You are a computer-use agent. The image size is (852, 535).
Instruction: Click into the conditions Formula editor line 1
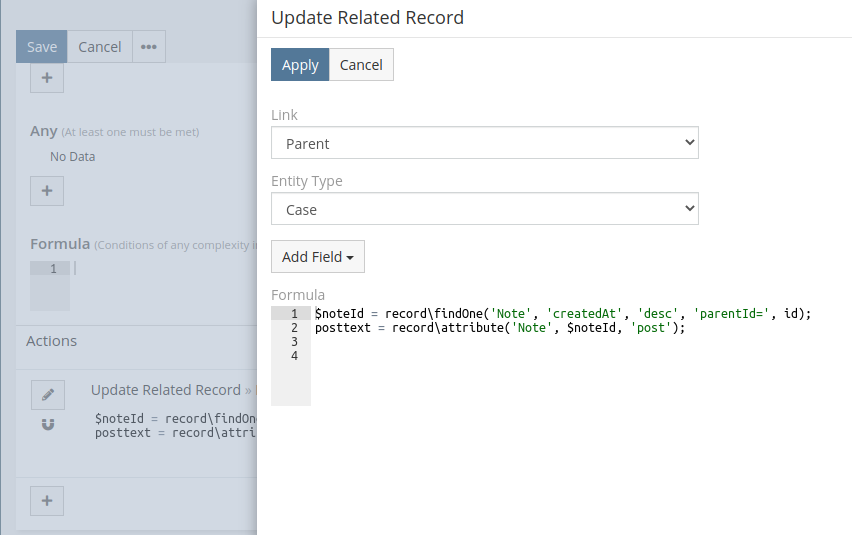(x=160, y=268)
